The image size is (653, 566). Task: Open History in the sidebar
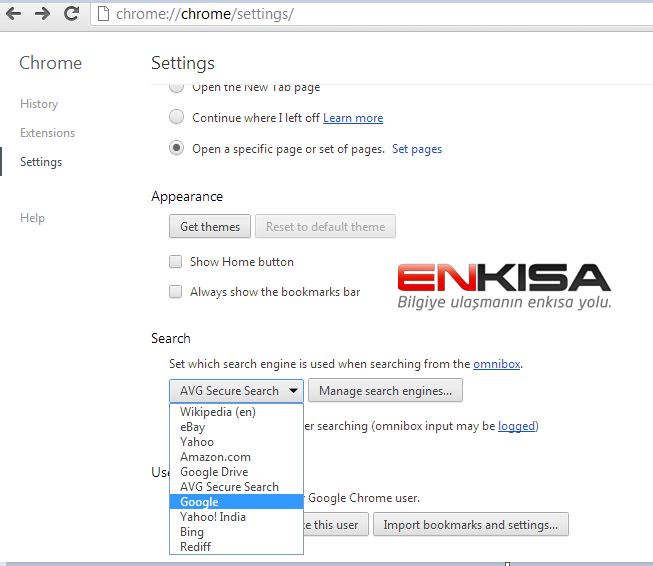[39, 104]
